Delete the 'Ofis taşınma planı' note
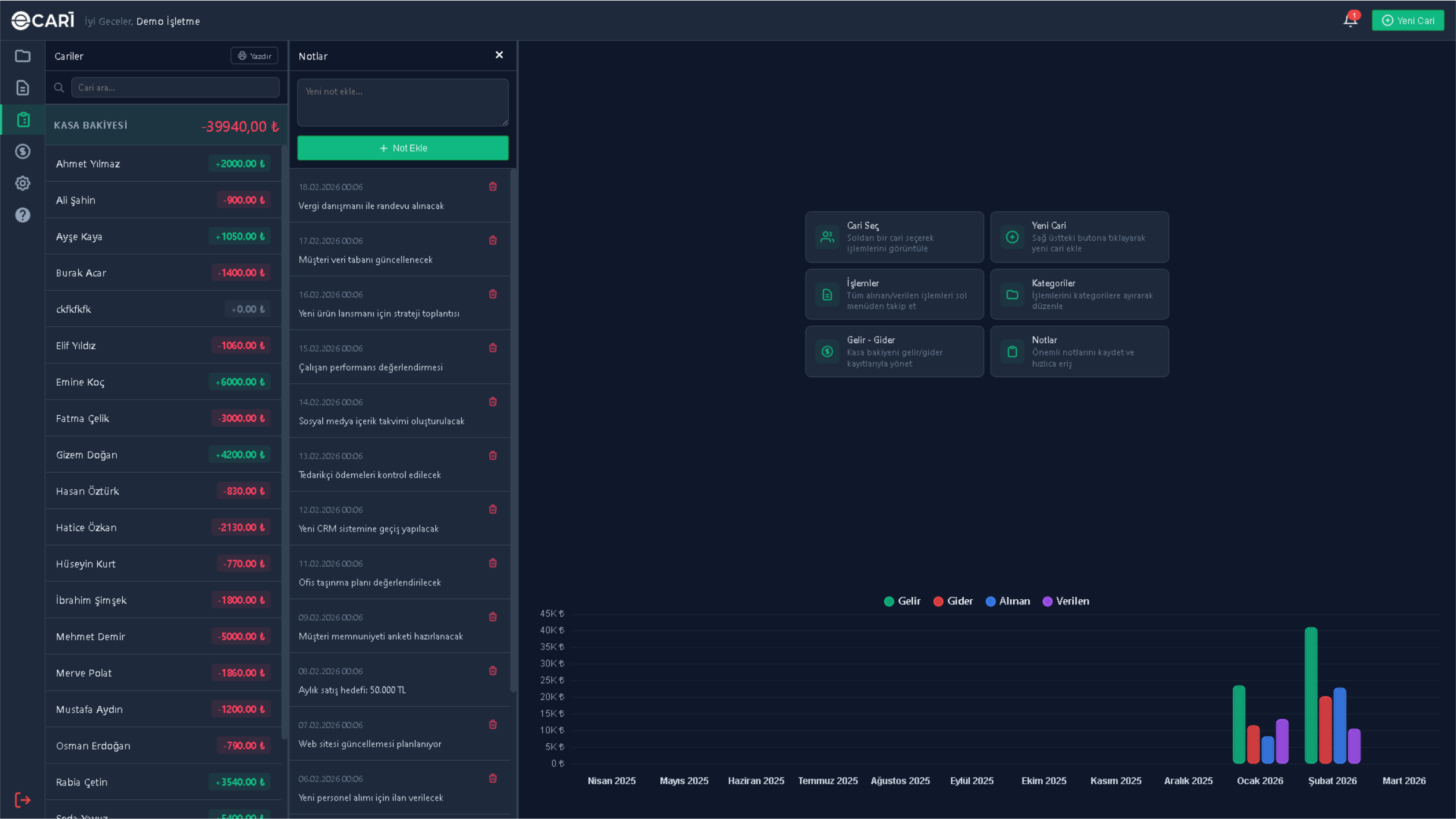Viewport: 1456px width, 819px height. [493, 563]
